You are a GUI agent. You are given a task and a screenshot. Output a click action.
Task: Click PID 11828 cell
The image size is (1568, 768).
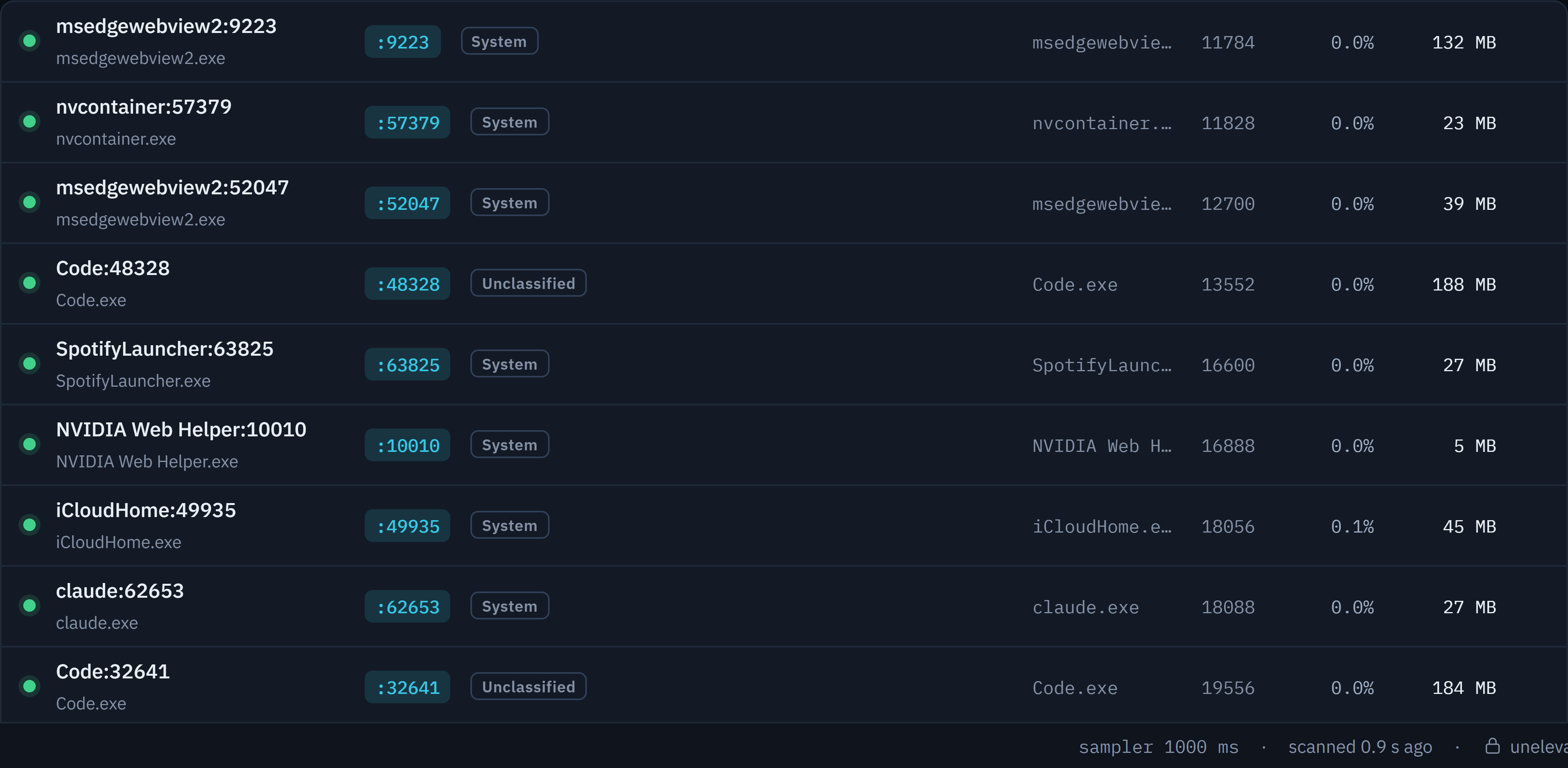[x=1228, y=123]
